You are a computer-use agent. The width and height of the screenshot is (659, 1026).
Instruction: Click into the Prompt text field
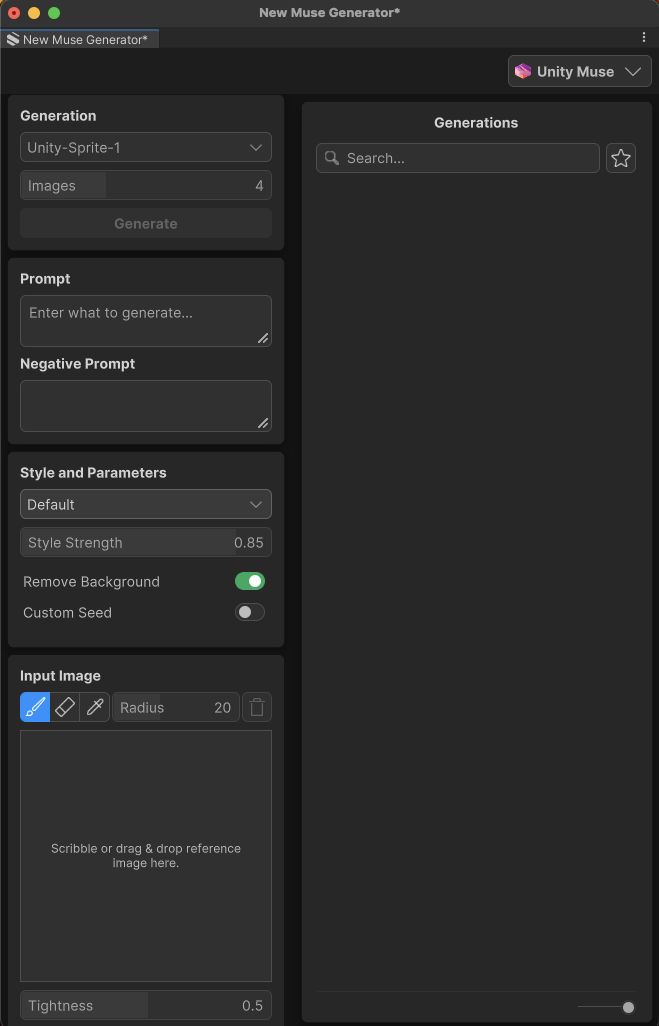tap(146, 321)
